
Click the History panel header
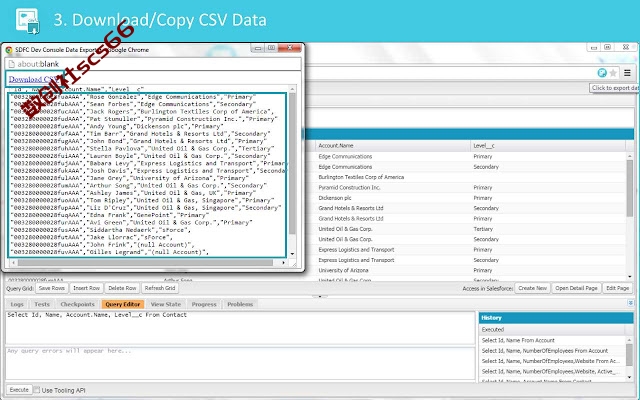[556, 318]
